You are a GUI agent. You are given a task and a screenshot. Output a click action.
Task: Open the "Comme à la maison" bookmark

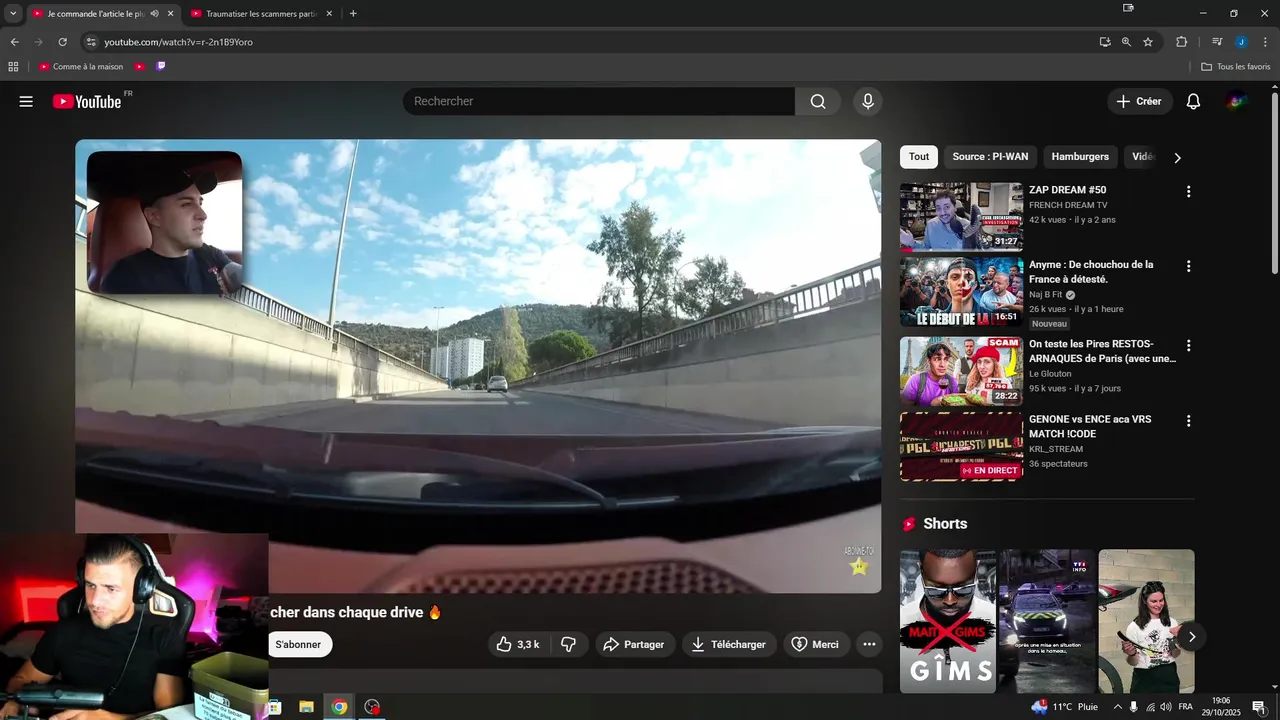pyautogui.click(x=81, y=67)
